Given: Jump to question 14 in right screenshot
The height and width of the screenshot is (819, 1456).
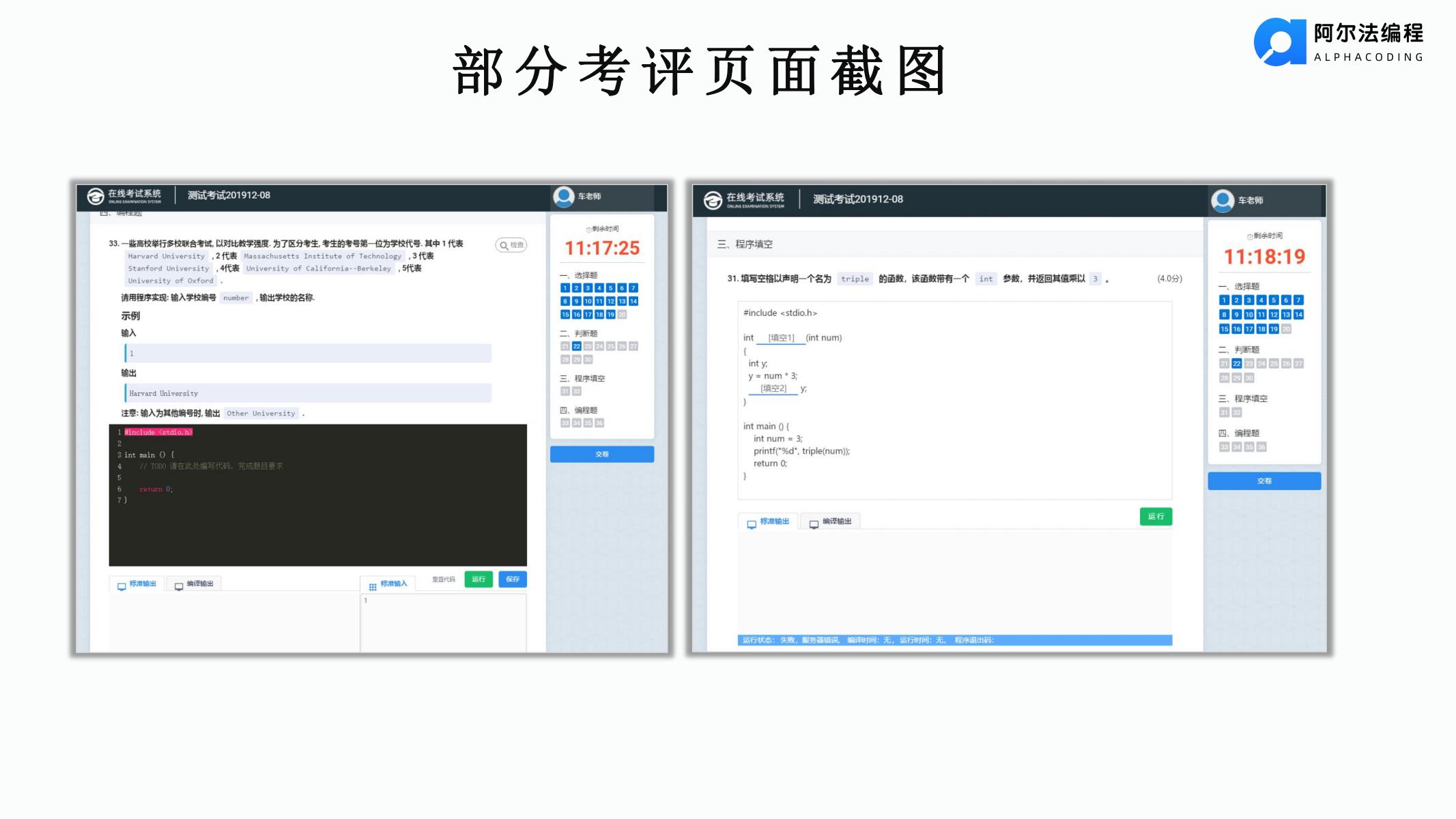Looking at the screenshot, I should (x=1299, y=315).
